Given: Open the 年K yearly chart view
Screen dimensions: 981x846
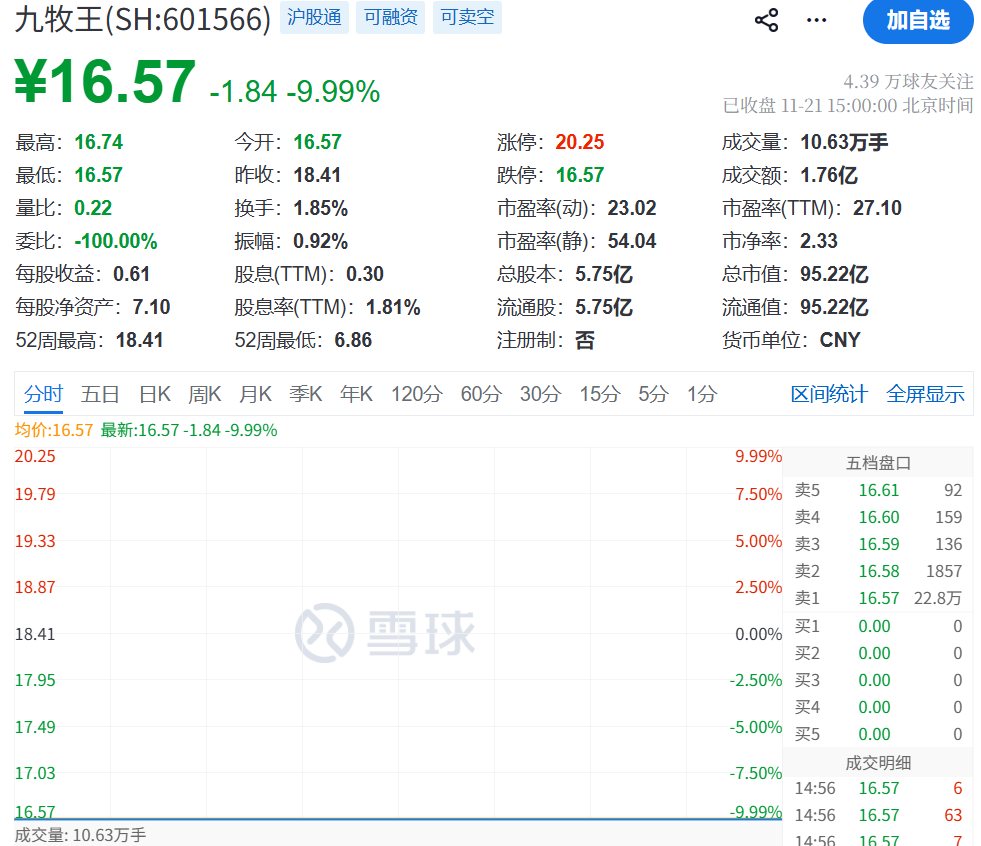Looking at the screenshot, I should (357, 394).
